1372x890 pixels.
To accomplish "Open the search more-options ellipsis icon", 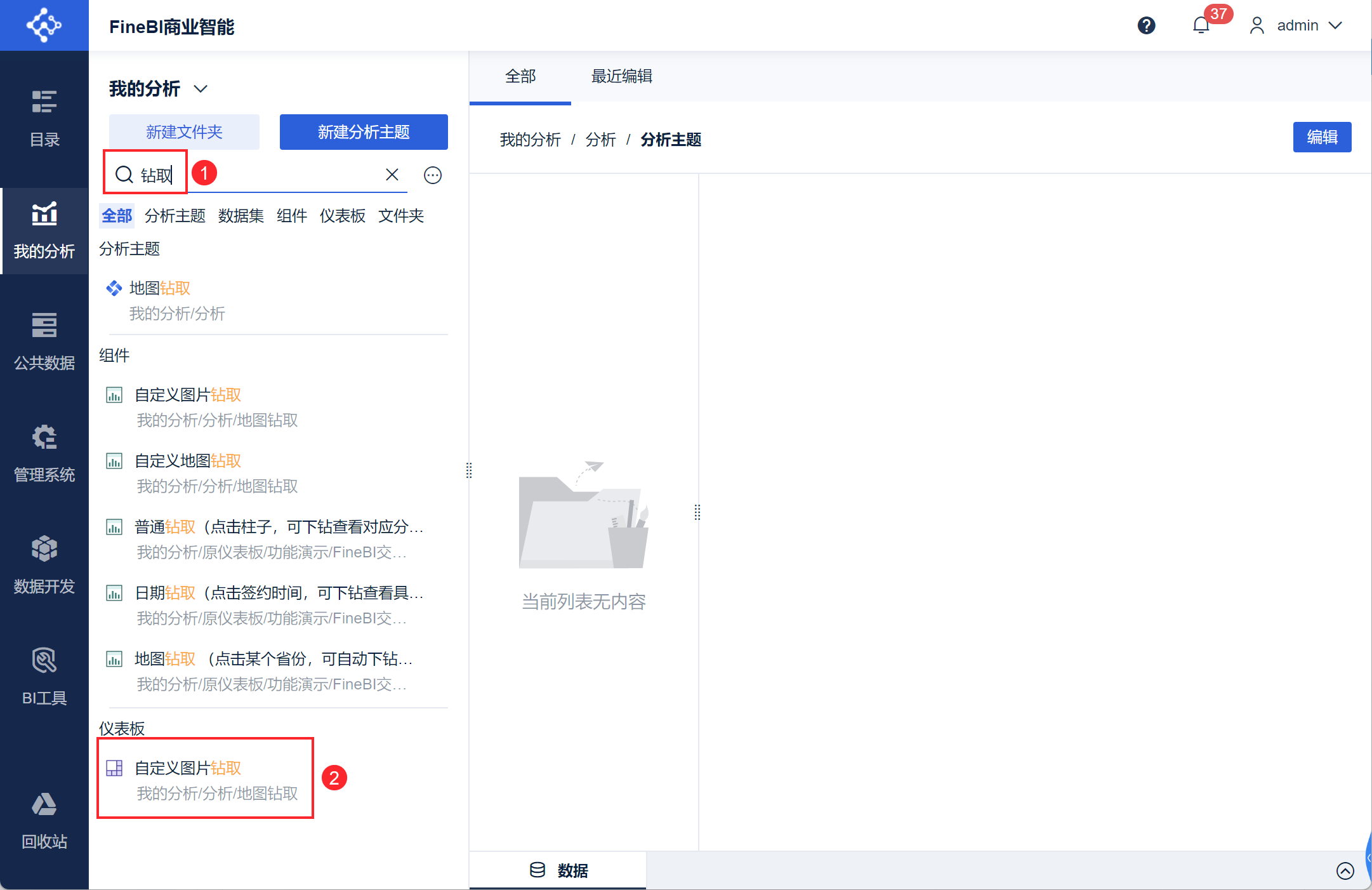I will [x=433, y=175].
